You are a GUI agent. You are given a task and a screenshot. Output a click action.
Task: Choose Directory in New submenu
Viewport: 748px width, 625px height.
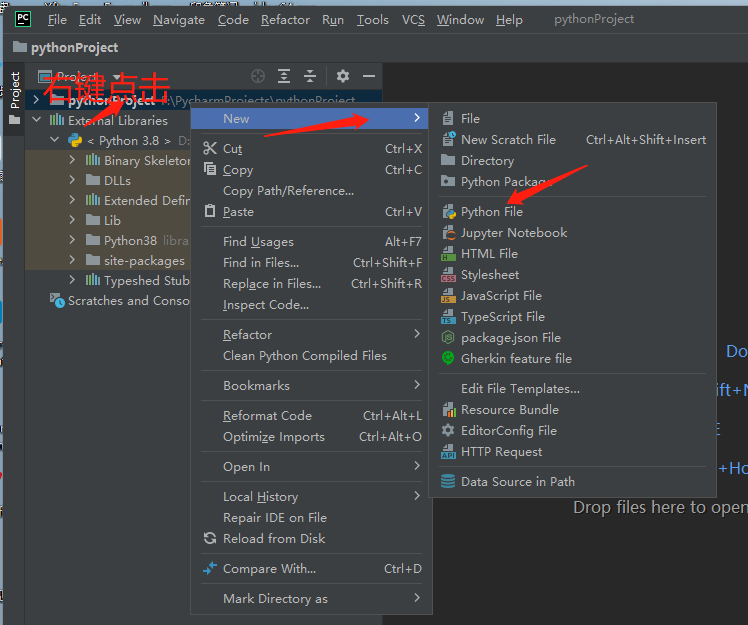pyautogui.click(x=572, y=161)
